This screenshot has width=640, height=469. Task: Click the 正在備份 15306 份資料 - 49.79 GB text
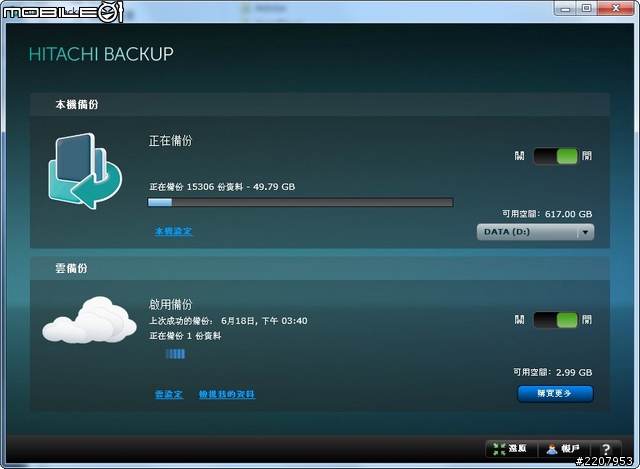(222, 187)
